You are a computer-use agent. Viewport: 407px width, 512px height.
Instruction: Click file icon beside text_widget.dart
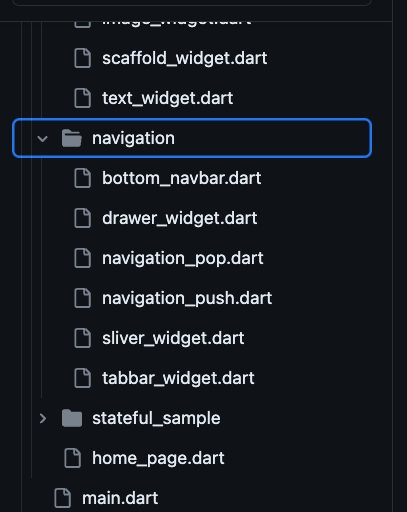(x=82, y=98)
